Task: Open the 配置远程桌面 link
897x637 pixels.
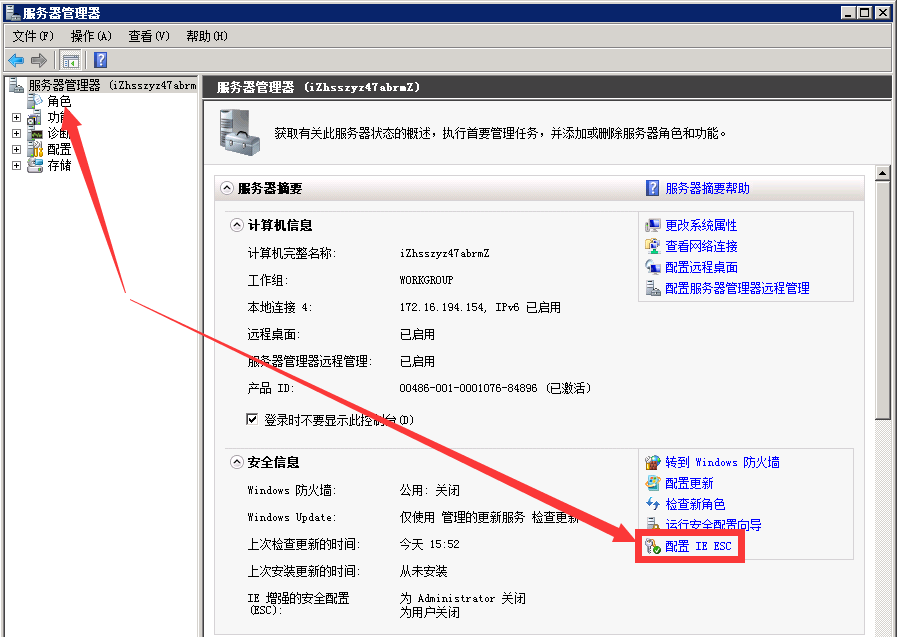Action: pyautogui.click(x=701, y=267)
